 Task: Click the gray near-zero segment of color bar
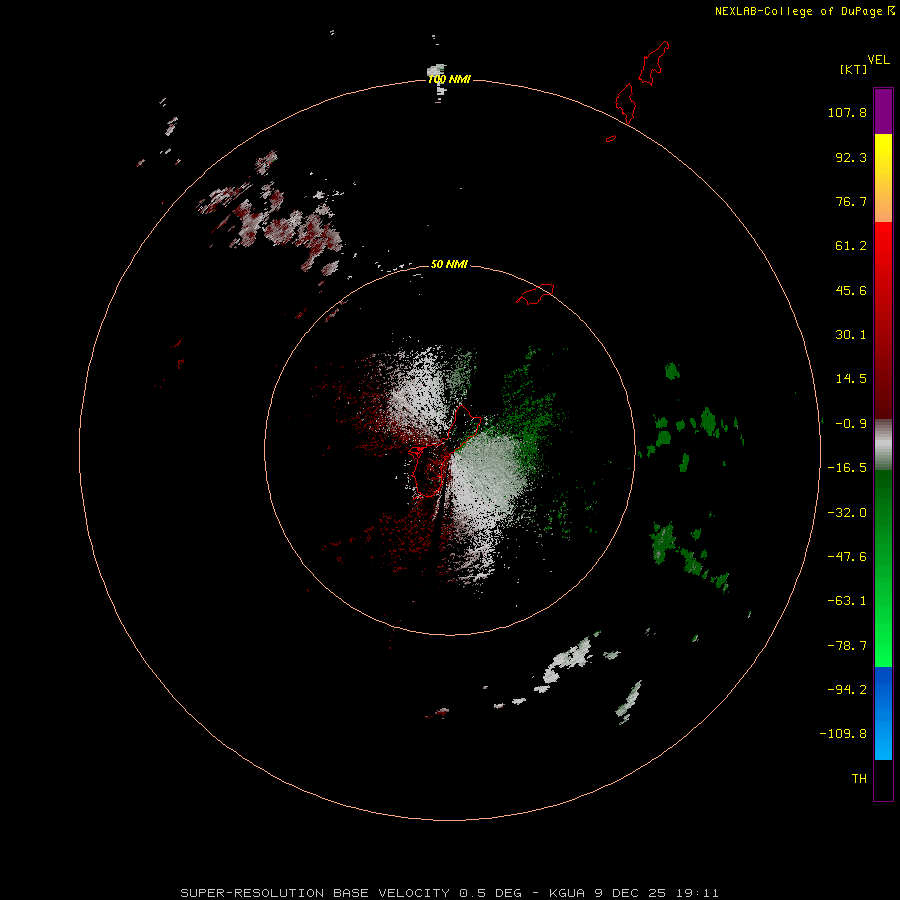(x=883, y=444)
